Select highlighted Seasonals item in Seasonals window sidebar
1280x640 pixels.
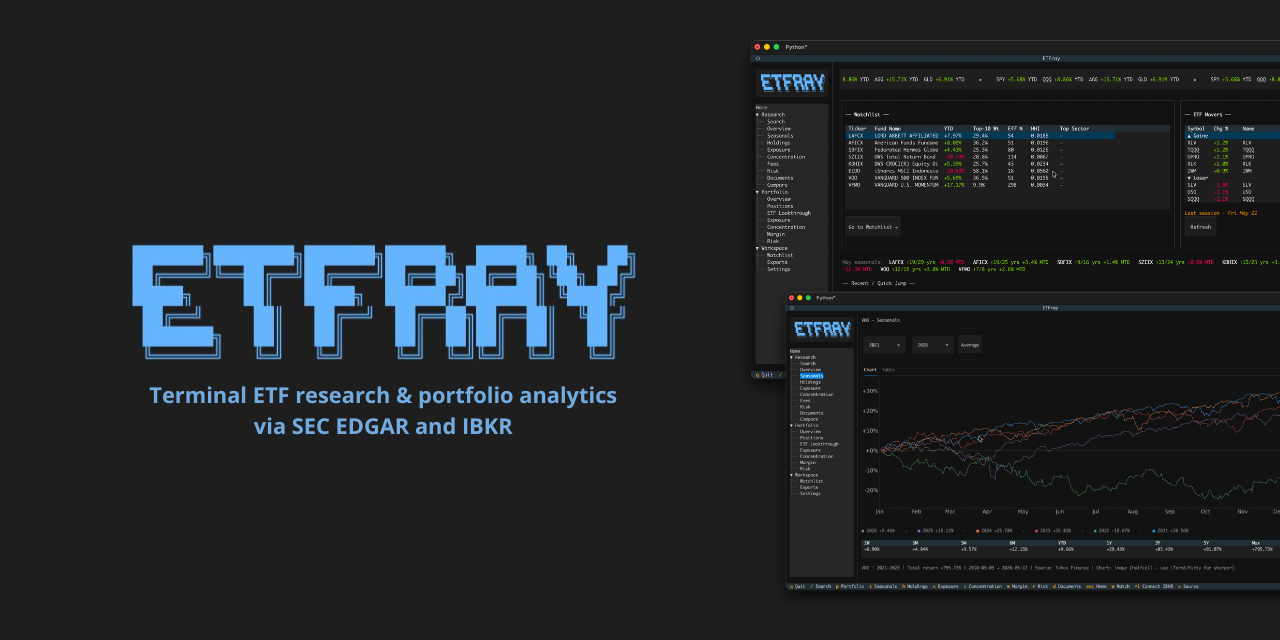tap(811, 376)
